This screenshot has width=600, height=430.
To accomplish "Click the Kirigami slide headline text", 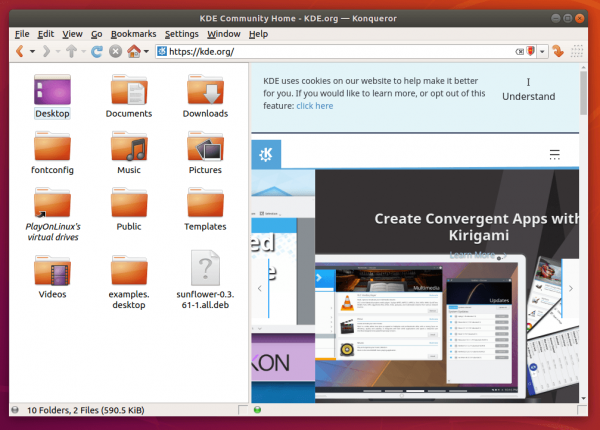I will (478, 227).
